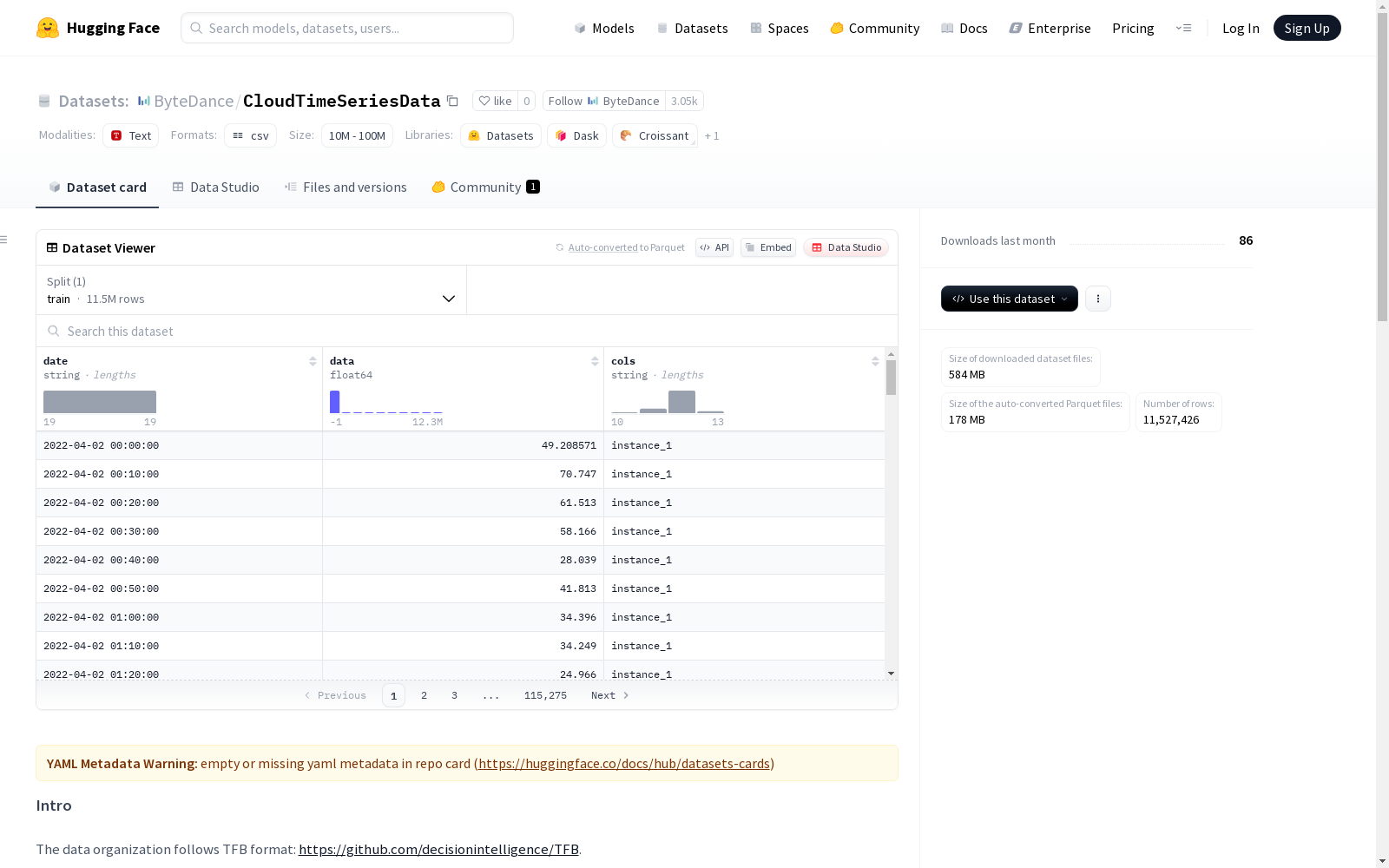Screen dimensions: 1389x868
Task: Click the API button
Action: [714, 247]
